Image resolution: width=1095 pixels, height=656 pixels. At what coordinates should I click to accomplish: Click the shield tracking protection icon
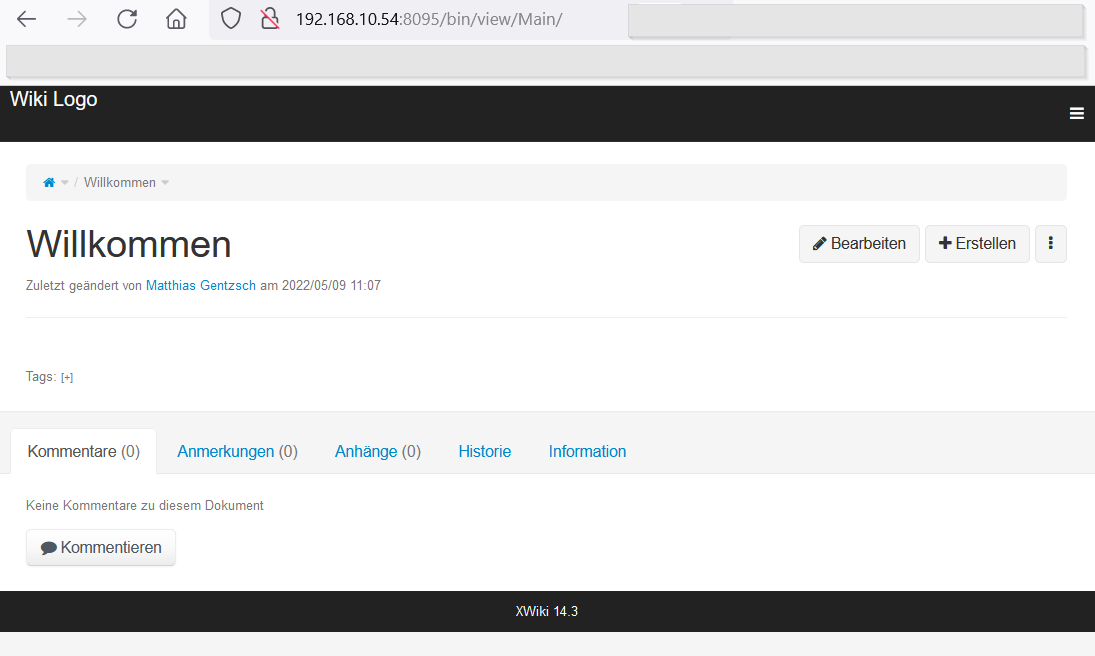231,19
